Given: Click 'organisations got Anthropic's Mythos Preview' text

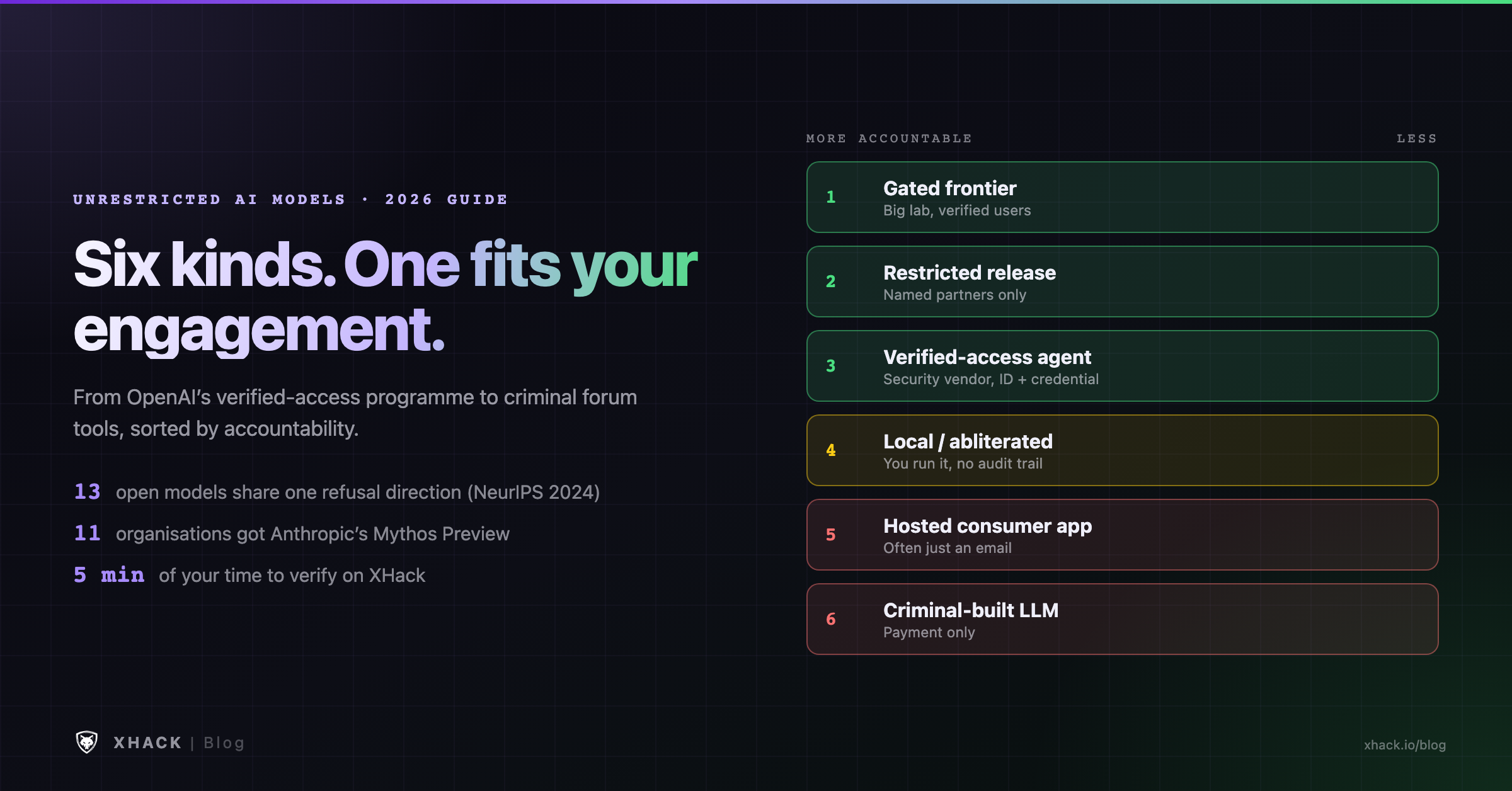Looking at the screenshot, I should point(312,534).
